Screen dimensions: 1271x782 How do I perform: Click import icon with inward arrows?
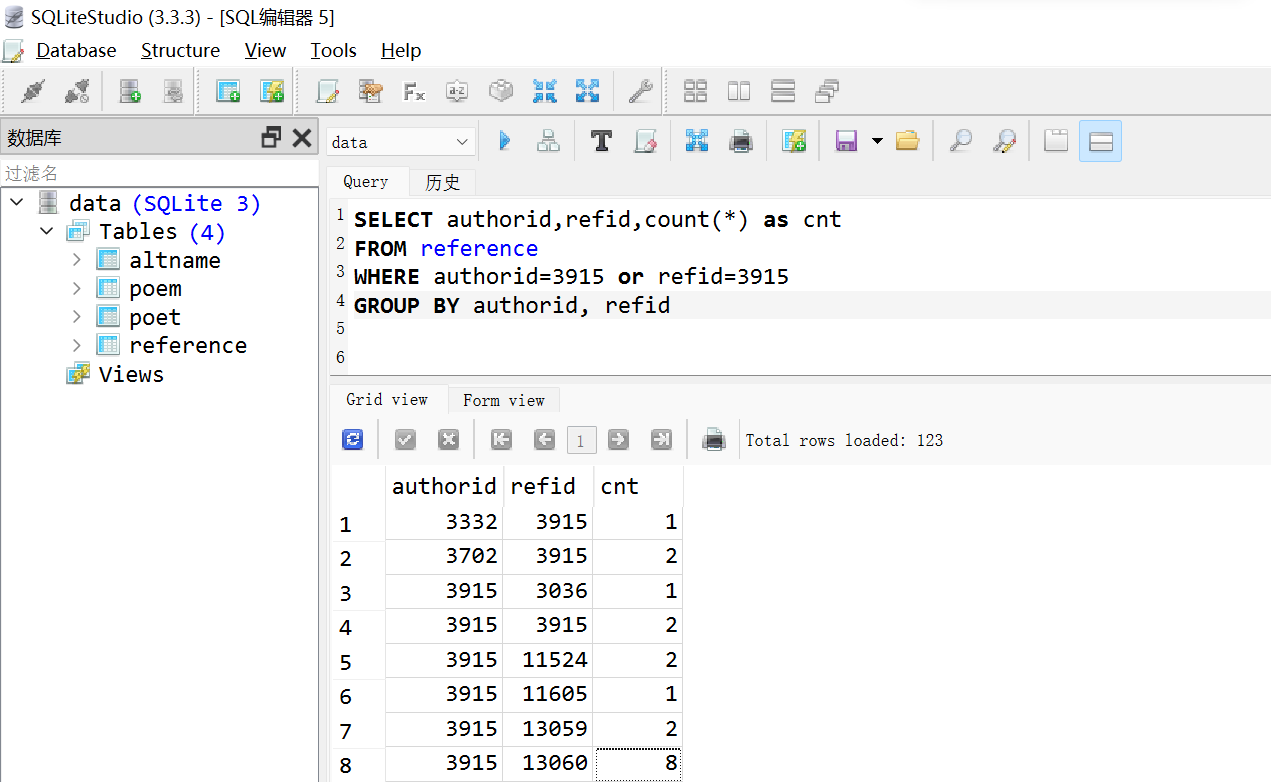[544, 92]
